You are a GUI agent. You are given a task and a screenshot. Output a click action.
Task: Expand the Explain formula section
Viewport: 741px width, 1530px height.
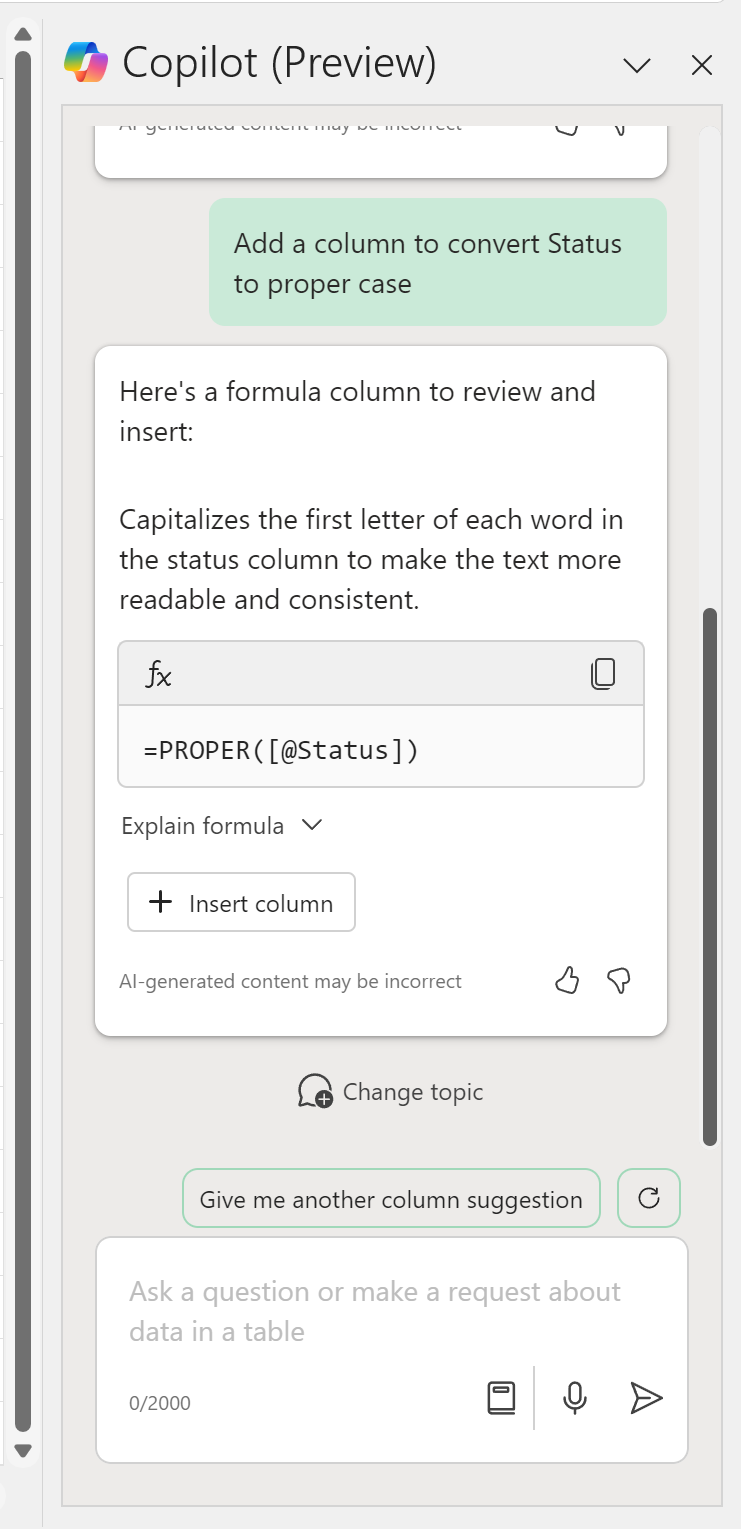click(x=221, y=826)
